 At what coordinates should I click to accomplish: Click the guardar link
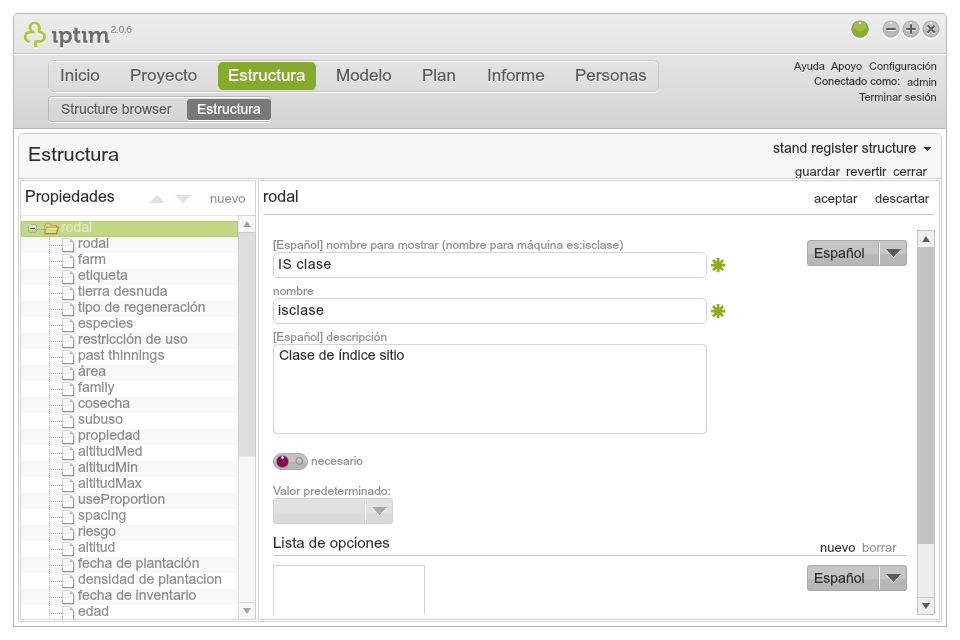coord(817,171)
